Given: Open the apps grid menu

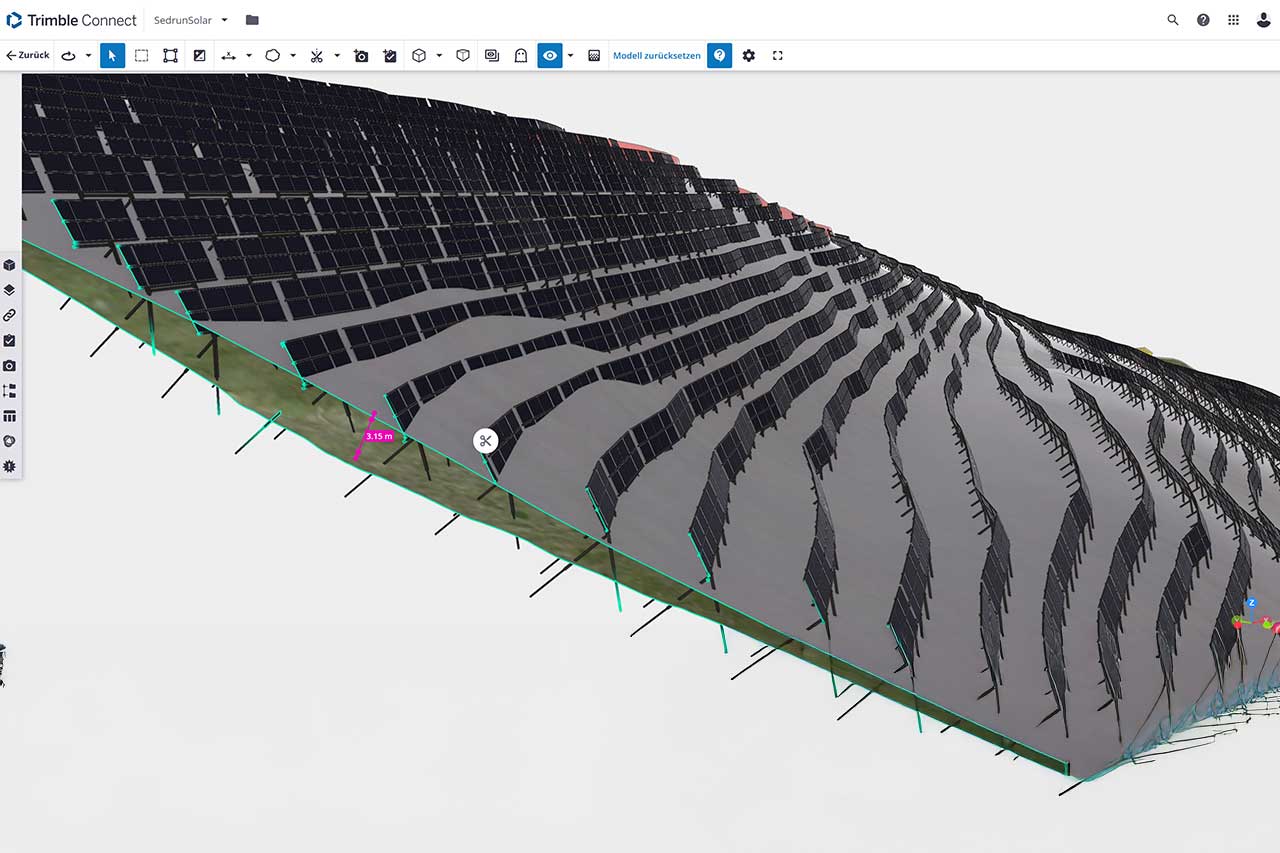Looking at the screenshot, I should click(x=1233, y=20).
